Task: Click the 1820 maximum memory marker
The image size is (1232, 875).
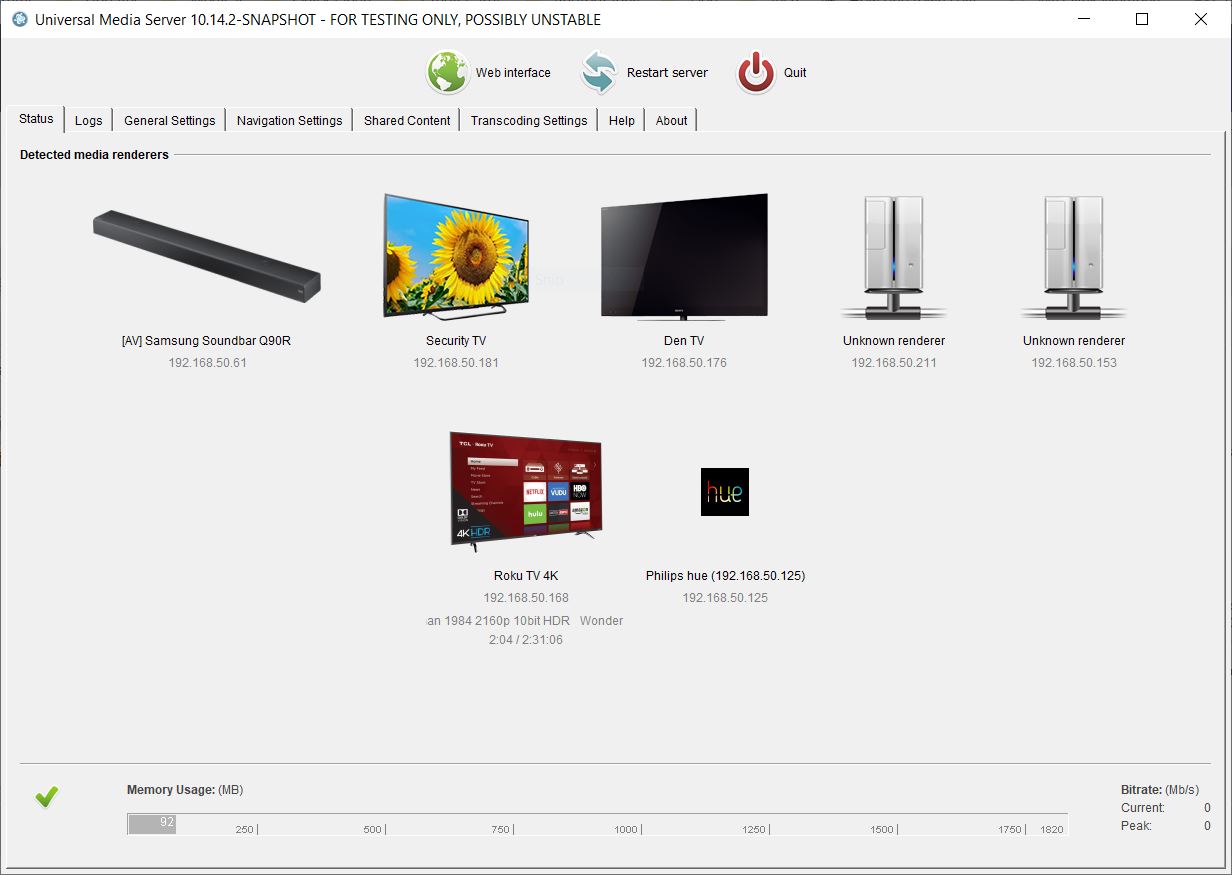Action: click(1051, 830)
